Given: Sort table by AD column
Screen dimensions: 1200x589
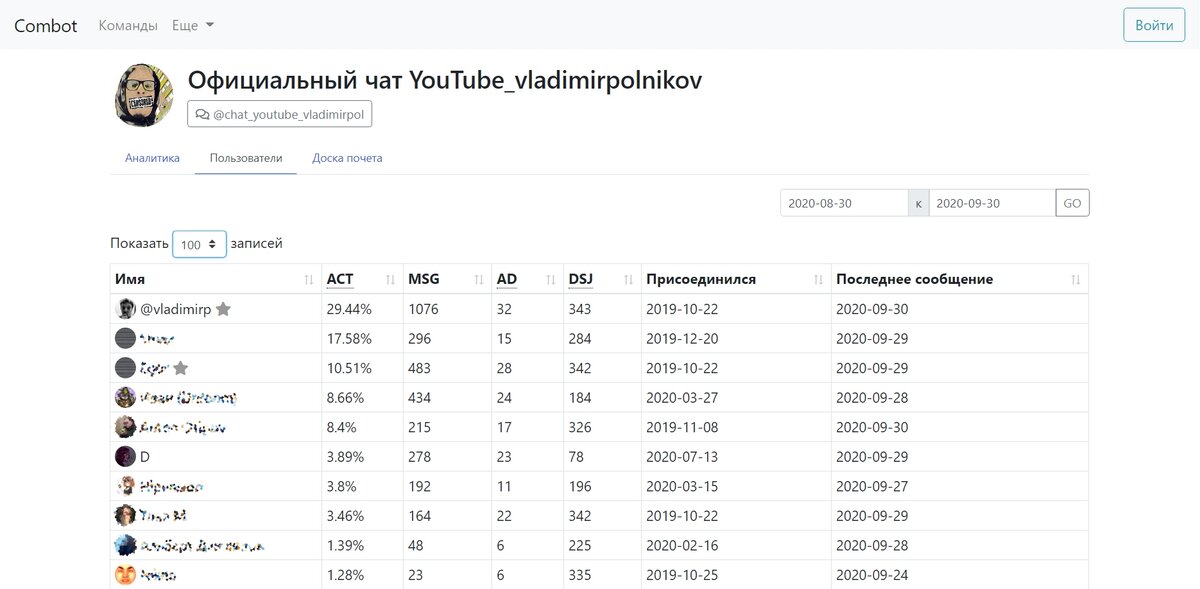Looking at the screenshot, I should [527, 279].
